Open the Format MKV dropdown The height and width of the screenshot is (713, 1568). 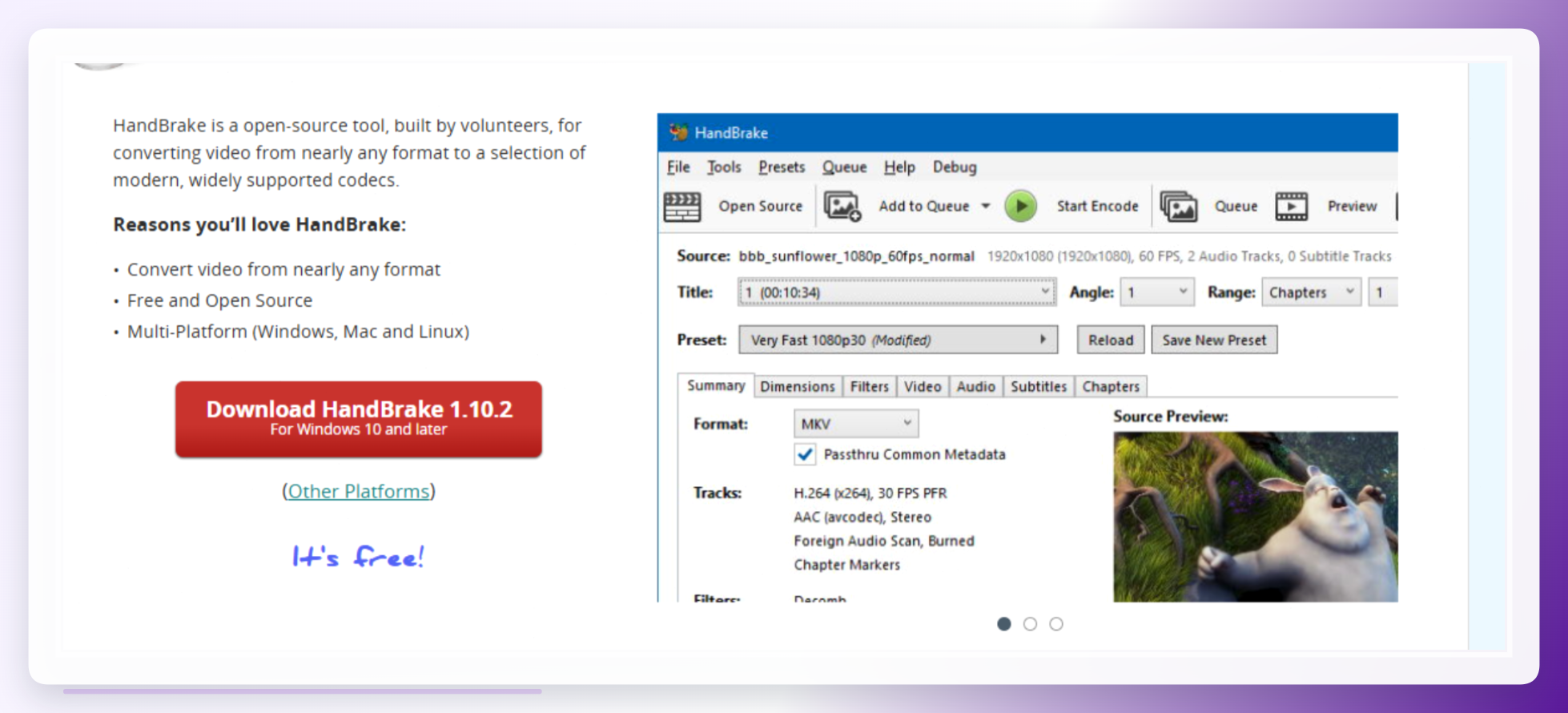[856, 424]
